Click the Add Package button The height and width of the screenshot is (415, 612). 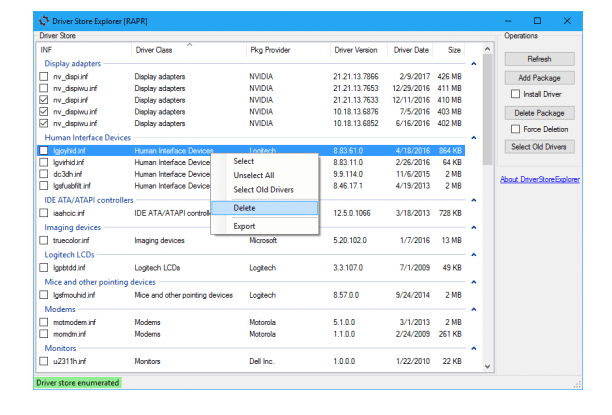coord(539,78)
